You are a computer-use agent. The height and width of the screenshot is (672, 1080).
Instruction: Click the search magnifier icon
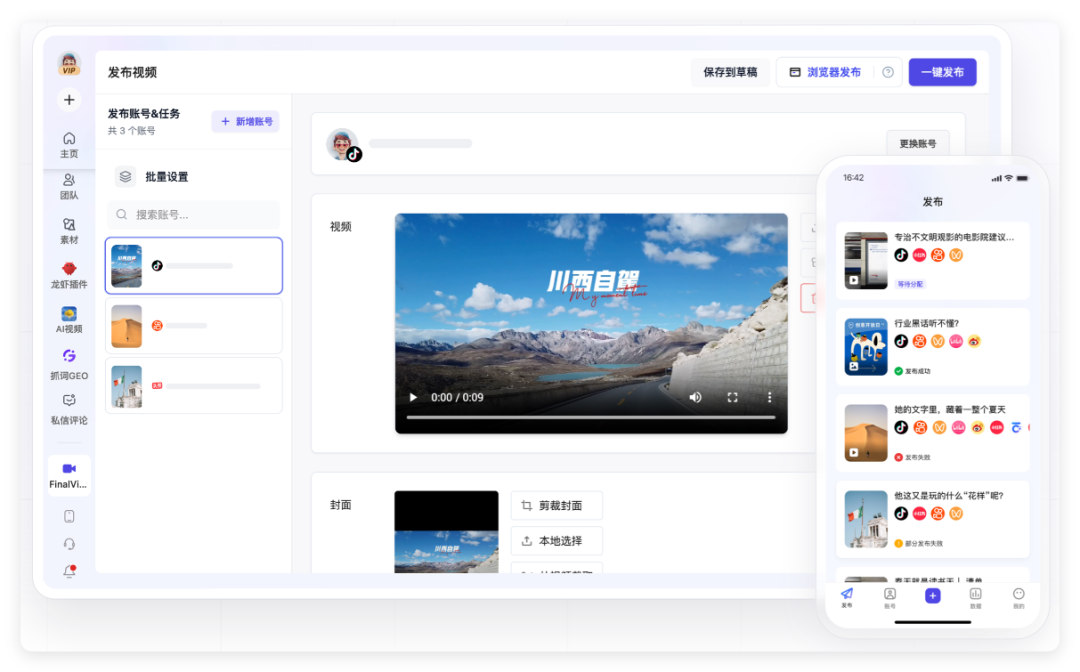(x=122, y=214)
